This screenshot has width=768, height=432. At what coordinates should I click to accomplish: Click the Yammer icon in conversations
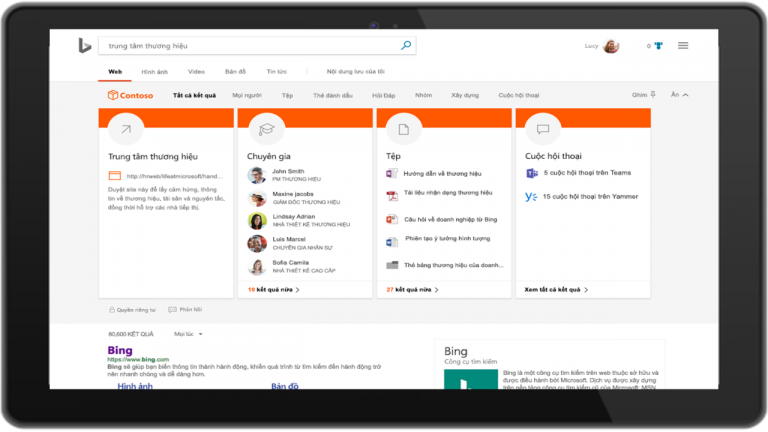(x=531, y=196)
